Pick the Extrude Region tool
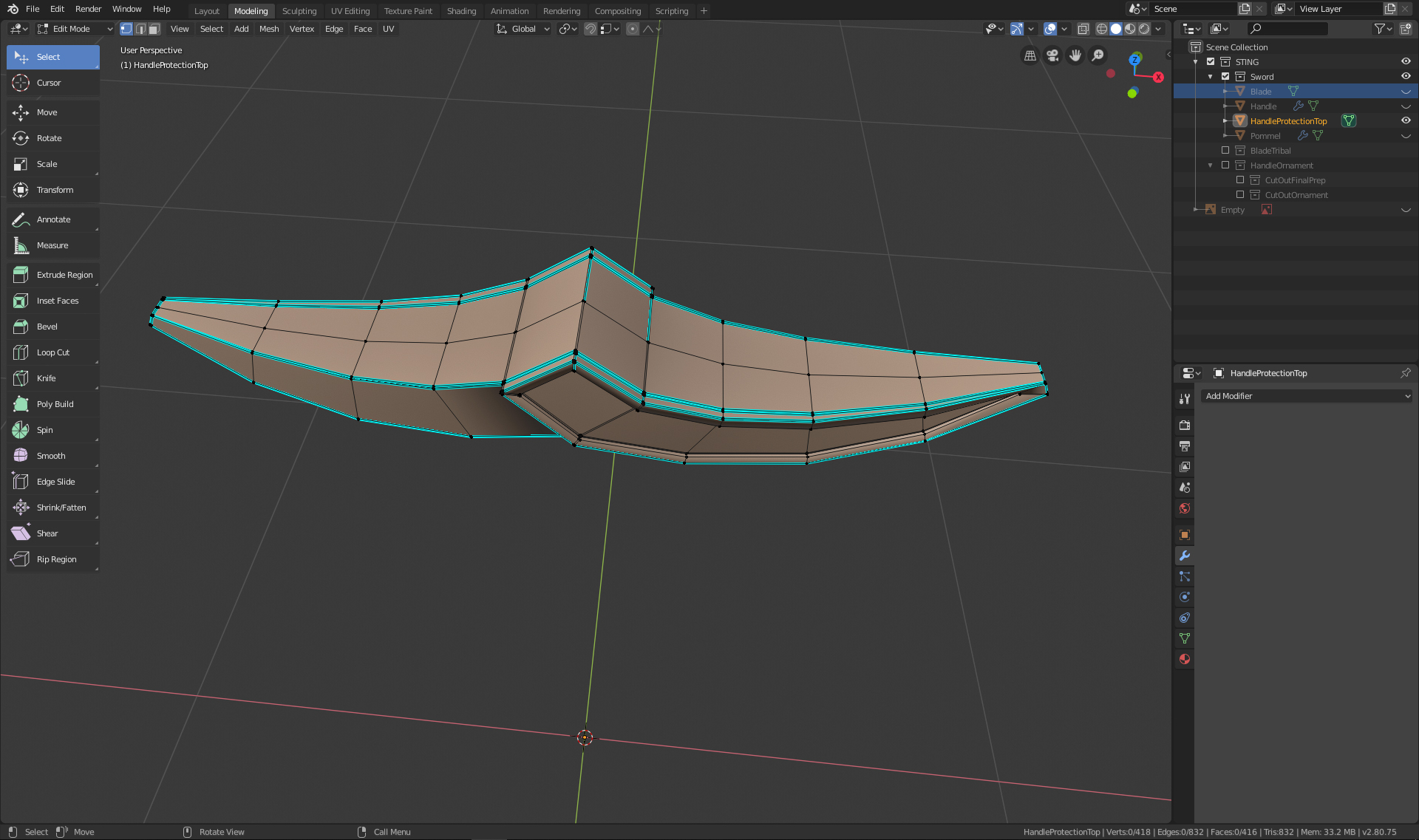 tap(64, 275)
